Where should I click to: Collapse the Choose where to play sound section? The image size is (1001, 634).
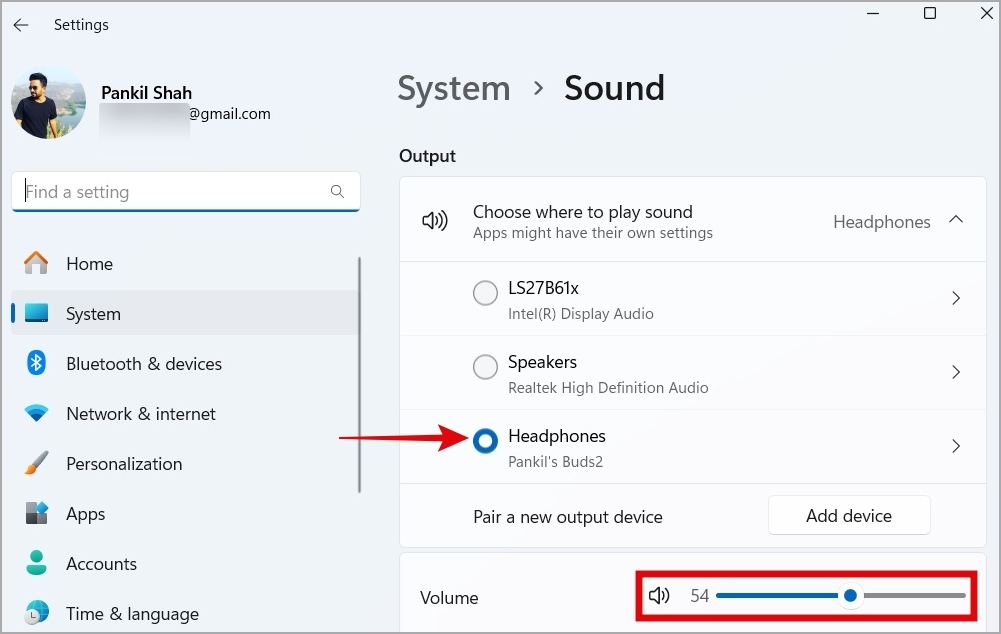[955, 220]
